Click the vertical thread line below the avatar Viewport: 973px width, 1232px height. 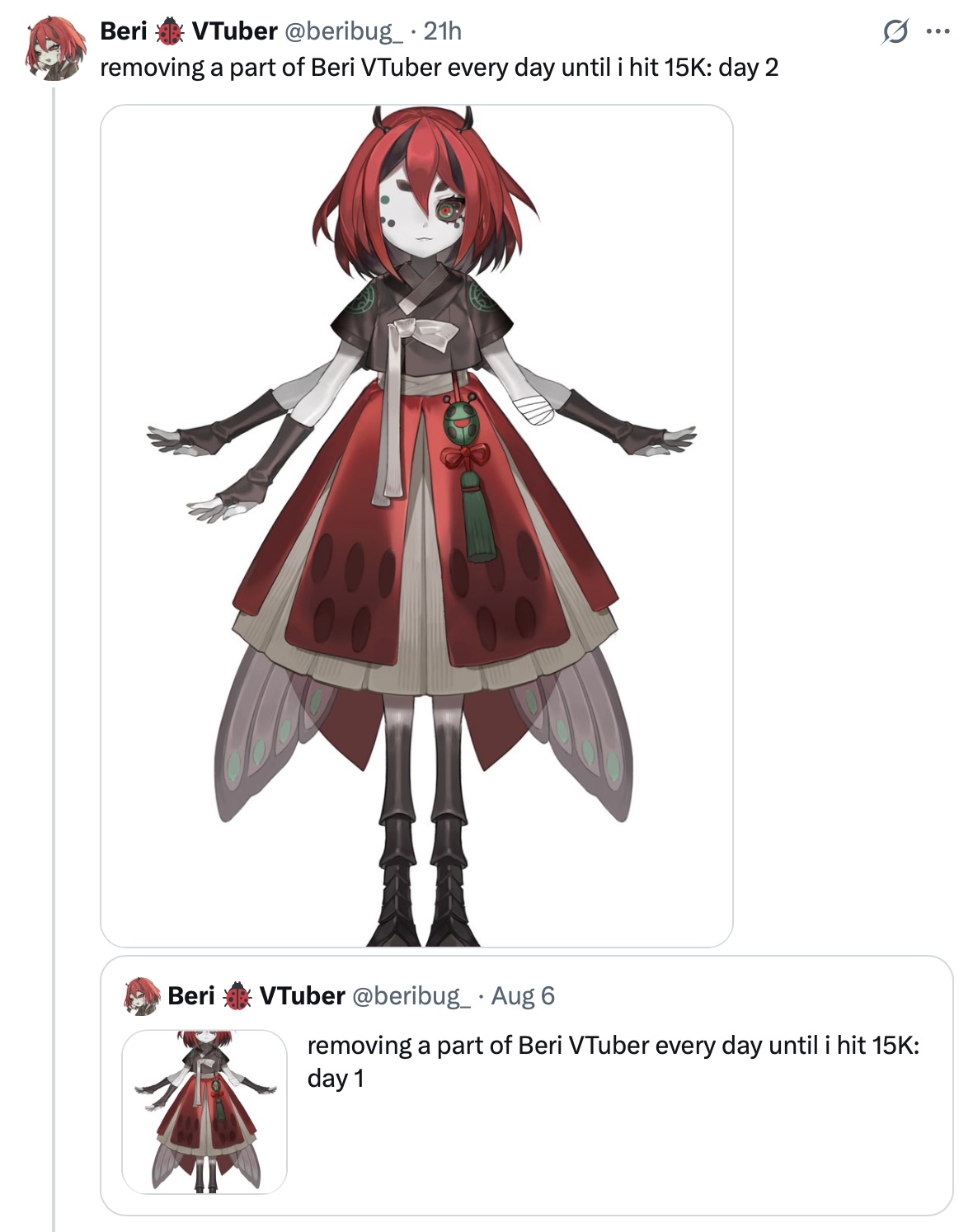[54, 660]
